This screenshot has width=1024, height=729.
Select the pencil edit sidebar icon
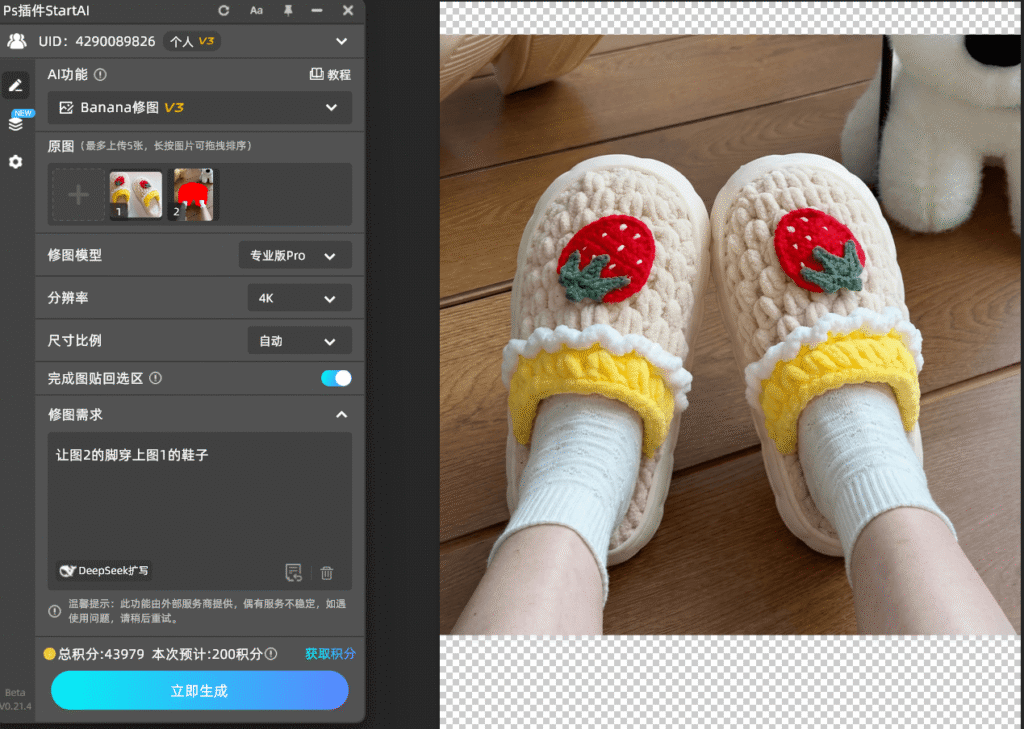[x=15, y=85]
